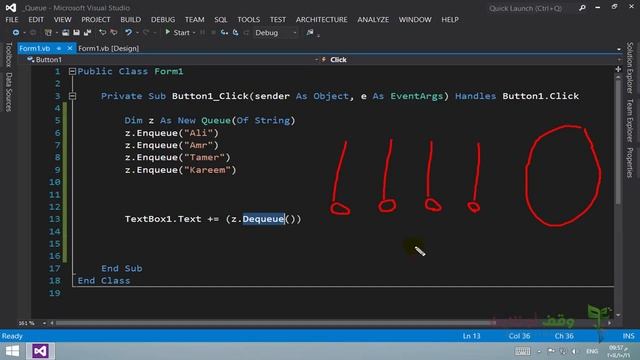The height and width of the screenshot is (360, 640).
Task: Close the Form1.vb tab
Action: click(70, 48)
